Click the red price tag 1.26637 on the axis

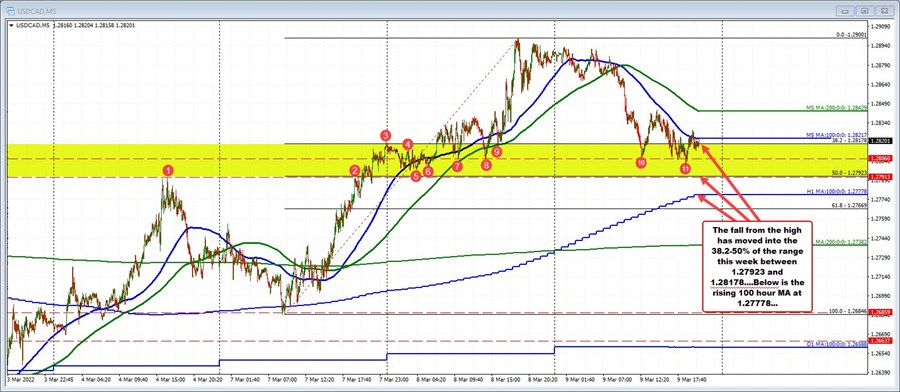coord(879,340)
